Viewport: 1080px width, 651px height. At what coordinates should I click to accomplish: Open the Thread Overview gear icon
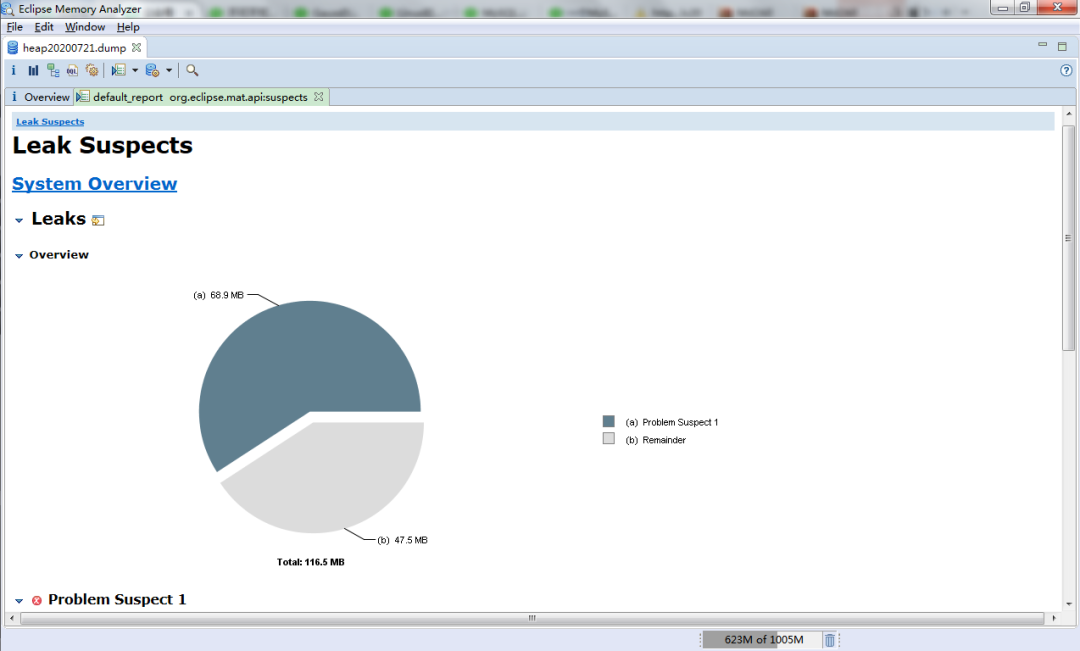click(92, 70)
